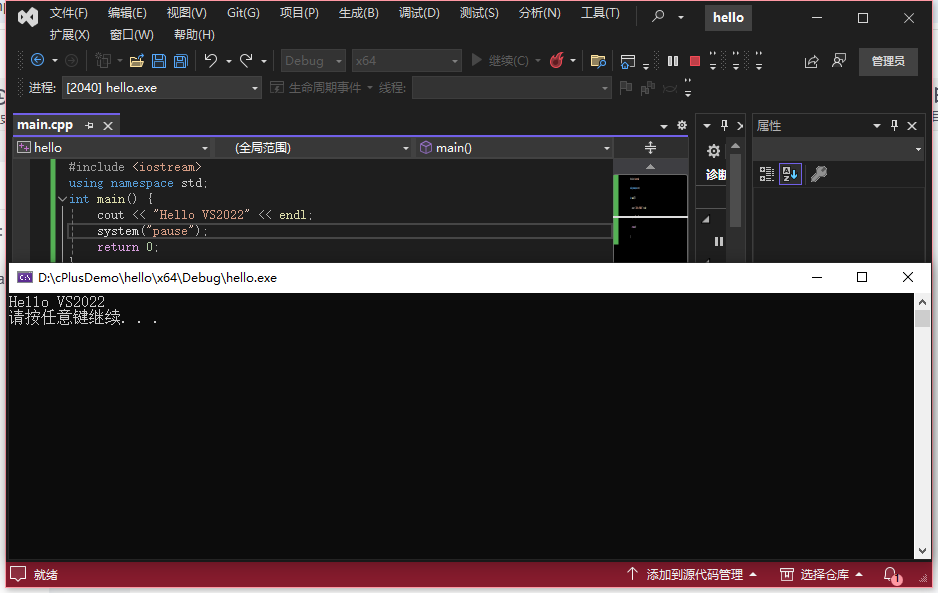Click console window scrollbar up arrow
This screenshot has height=593, width=938.
922,302
